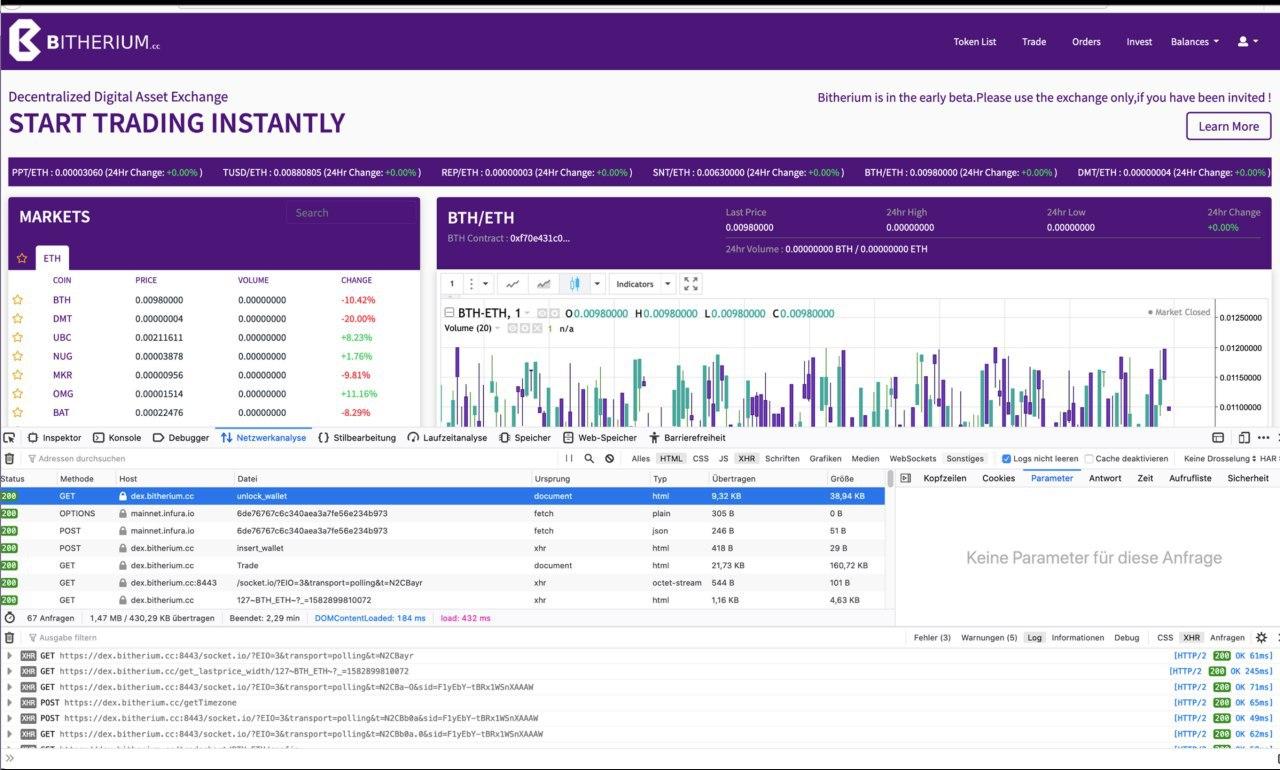Star the UBC coin row
This screenshot has height=770, width=1280.
17,337
